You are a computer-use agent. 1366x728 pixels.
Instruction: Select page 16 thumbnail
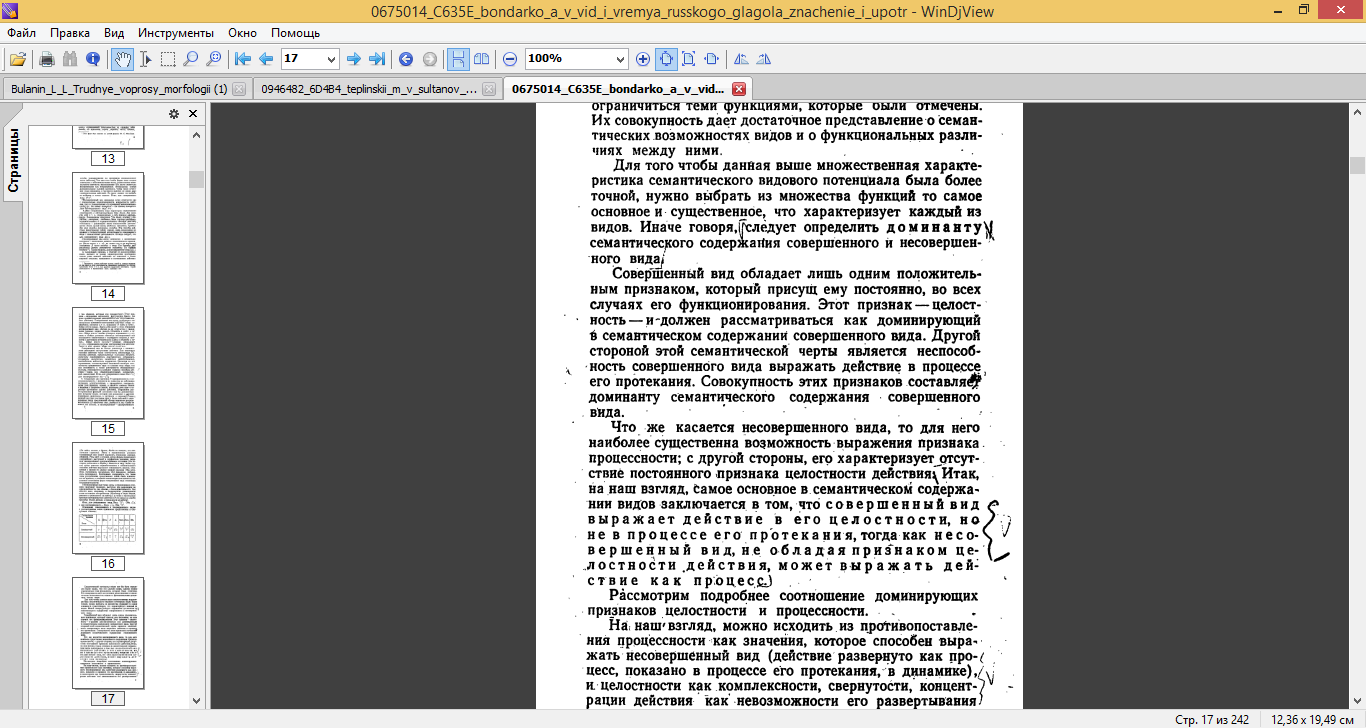(108, 497)
